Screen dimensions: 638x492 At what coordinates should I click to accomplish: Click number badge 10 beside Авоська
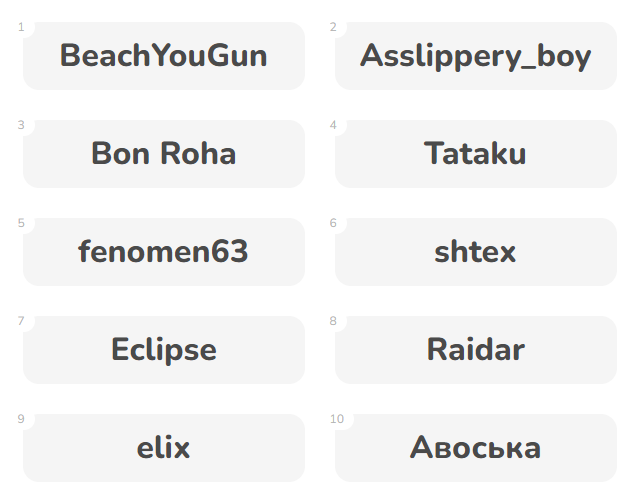tap(336, 419)
